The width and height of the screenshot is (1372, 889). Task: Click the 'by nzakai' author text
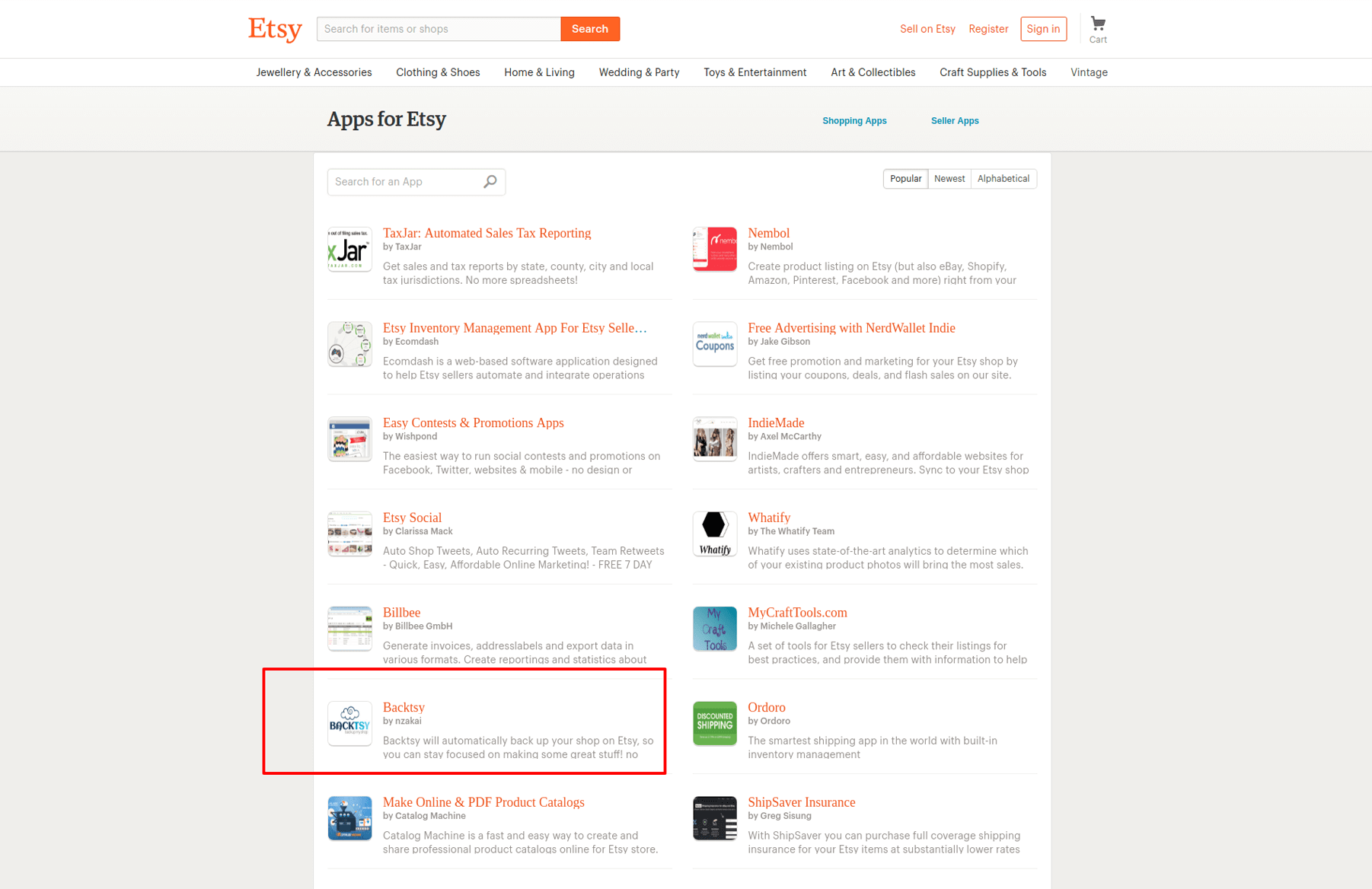(402, 721)
